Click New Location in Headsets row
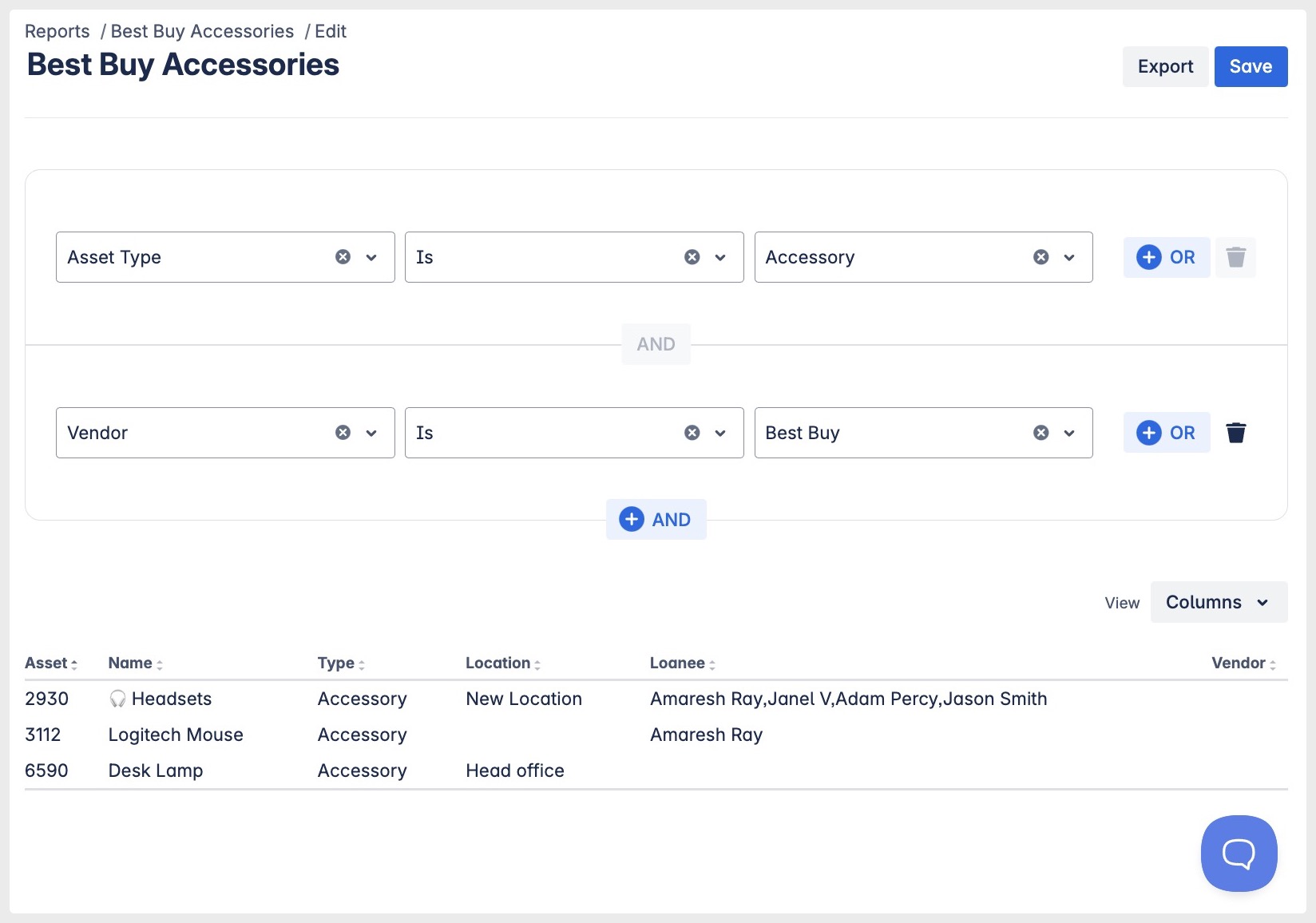1316x923 pixels. pos(524,699)
